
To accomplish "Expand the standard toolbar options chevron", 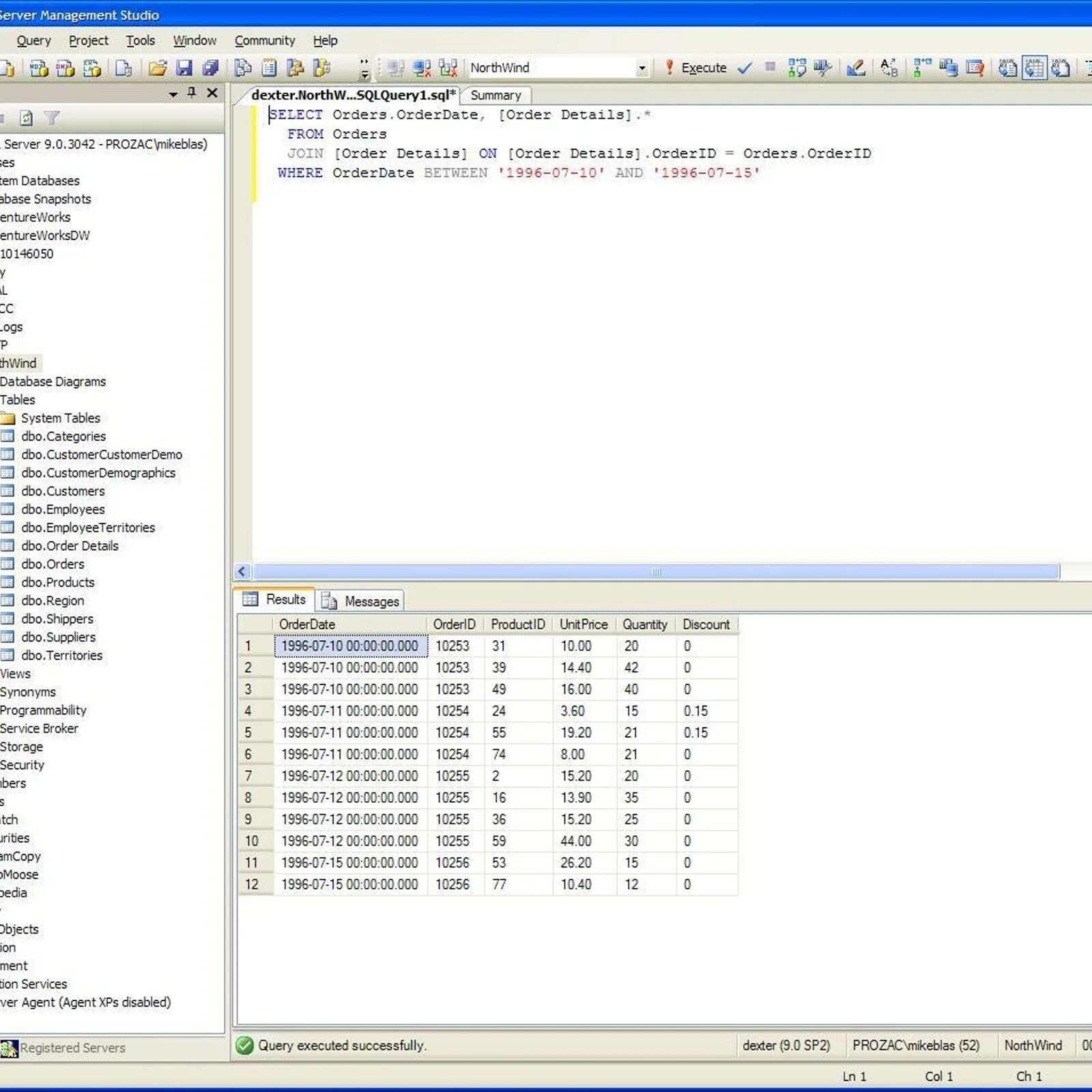I will 364,68.
